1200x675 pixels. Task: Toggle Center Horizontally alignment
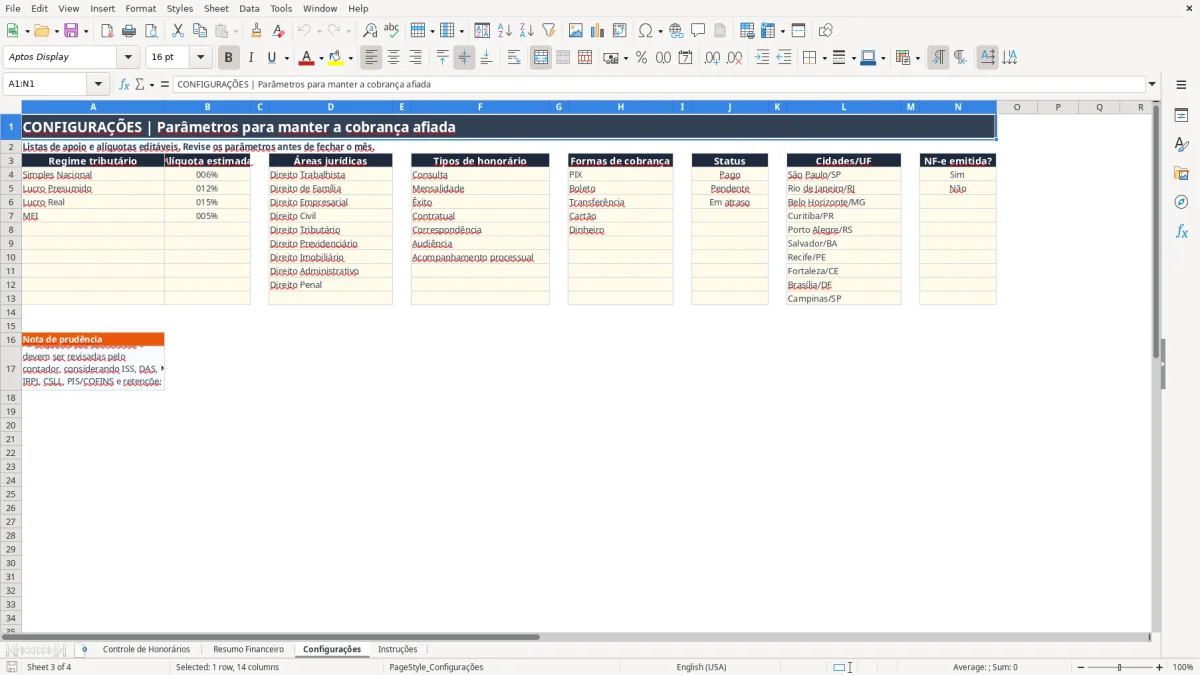coord(393,58)
